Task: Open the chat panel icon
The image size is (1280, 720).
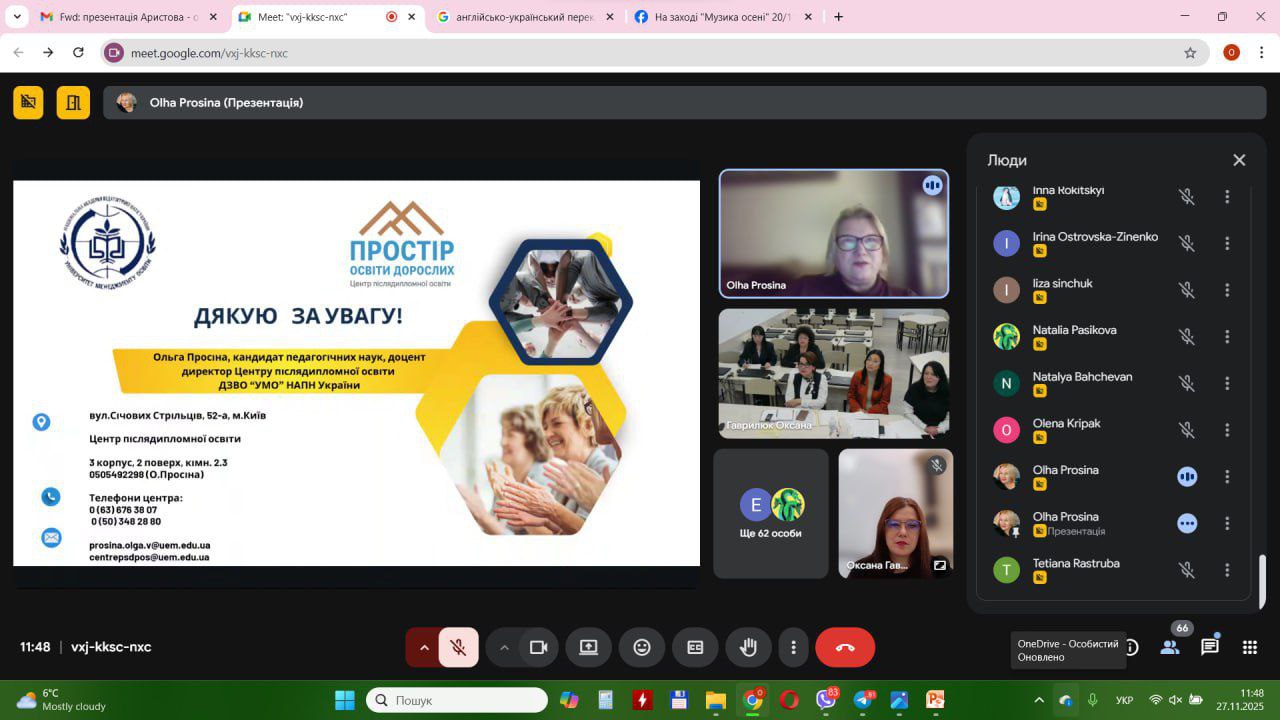Action: (x=1210, y=647)
